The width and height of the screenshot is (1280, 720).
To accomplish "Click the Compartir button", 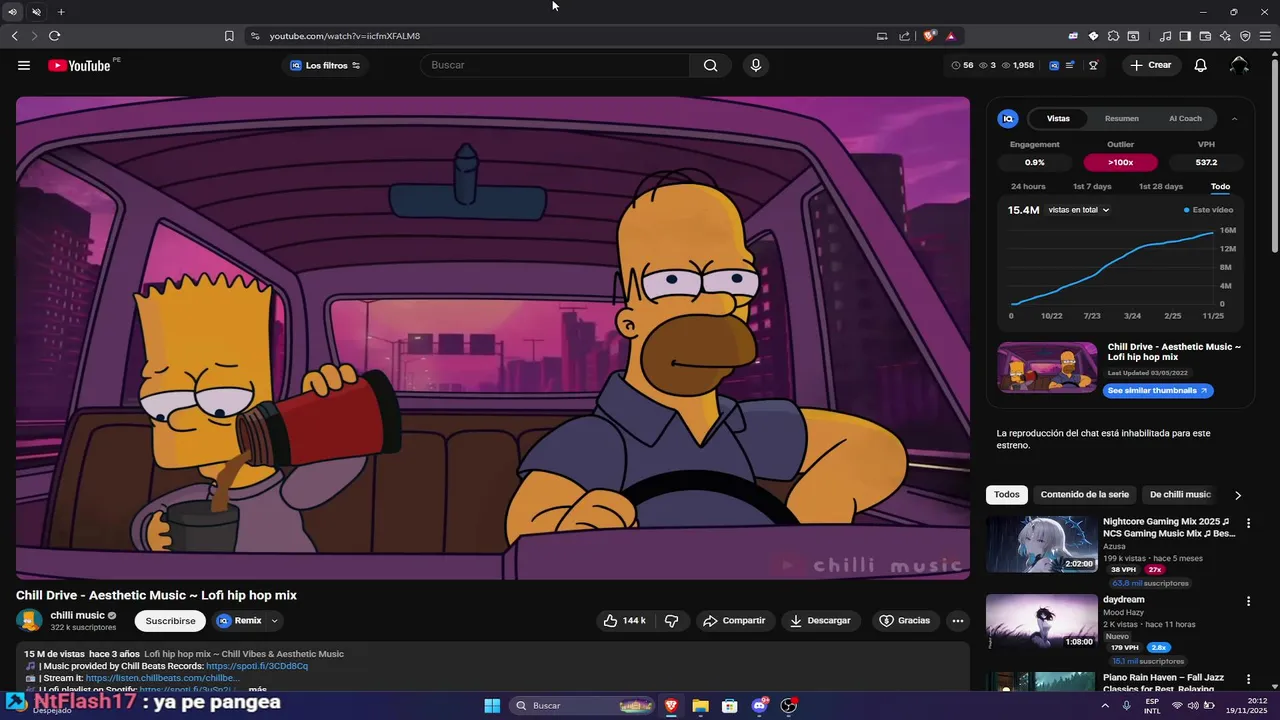I will pos(734,621).
